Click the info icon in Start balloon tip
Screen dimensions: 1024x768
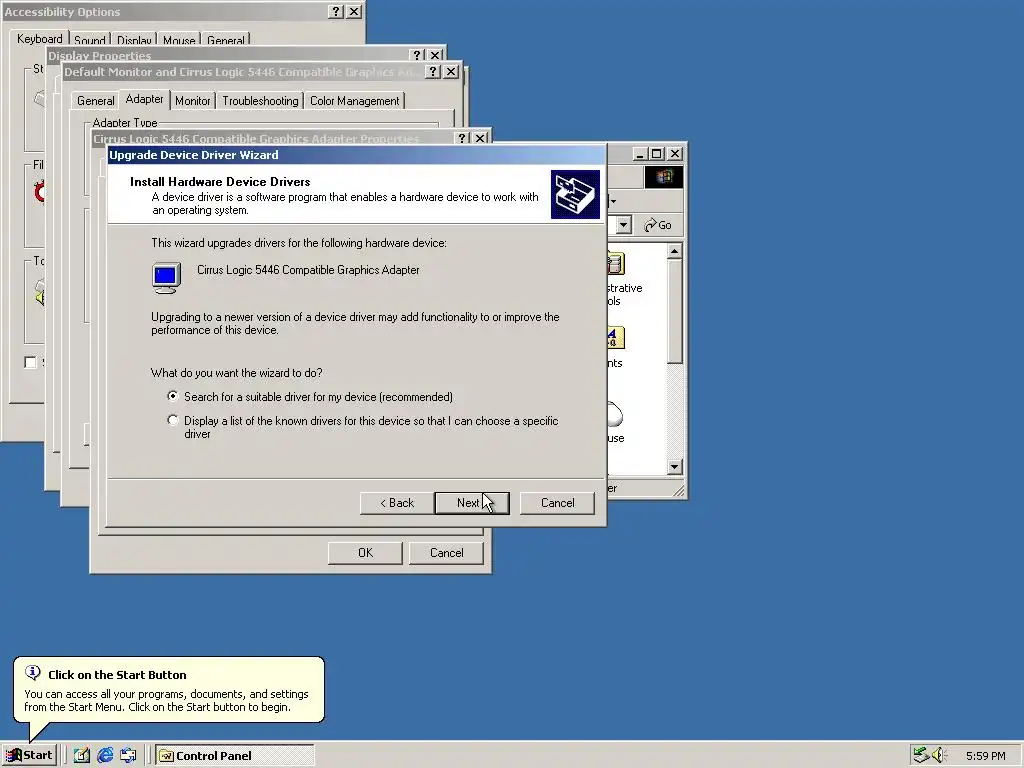32,672
